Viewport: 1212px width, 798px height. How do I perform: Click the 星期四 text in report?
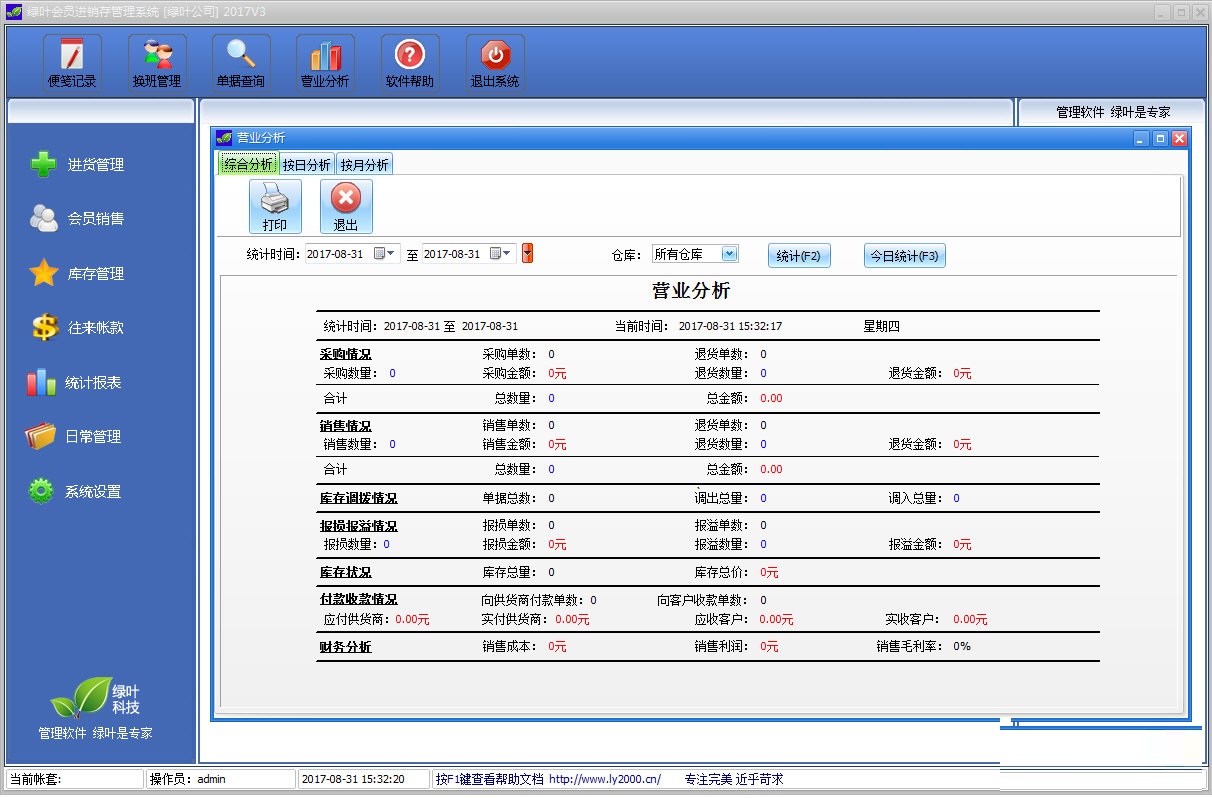pyautogui.click(x=882, y=326)
